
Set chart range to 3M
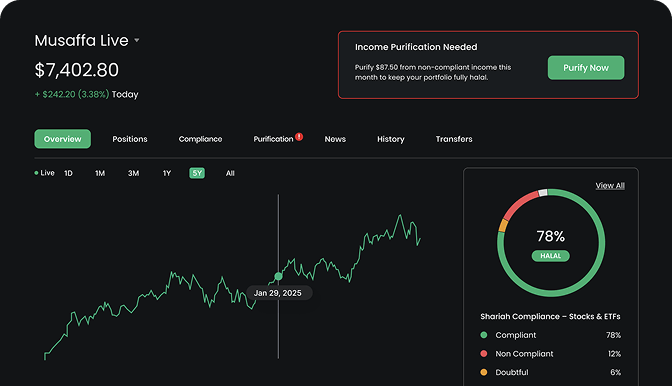(x=133, y=173)
